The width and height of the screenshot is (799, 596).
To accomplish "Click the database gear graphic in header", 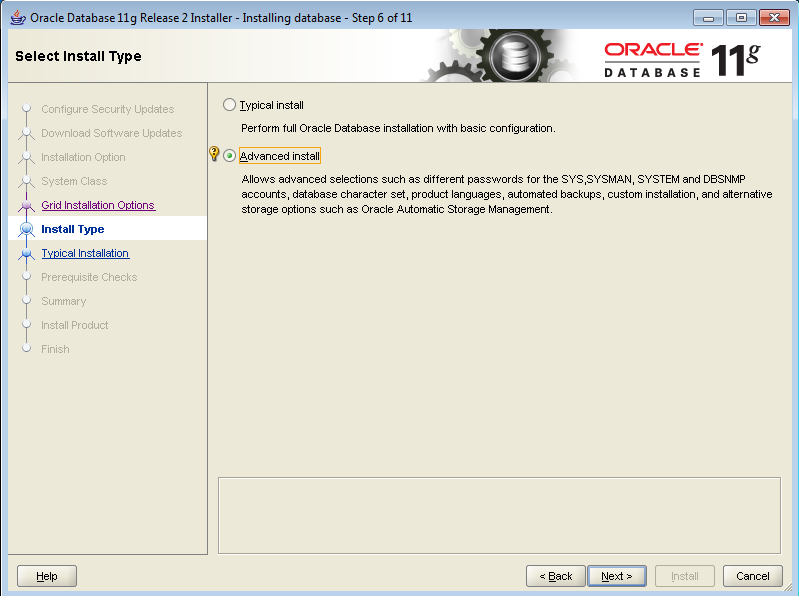I will click(x=516, y=56).
